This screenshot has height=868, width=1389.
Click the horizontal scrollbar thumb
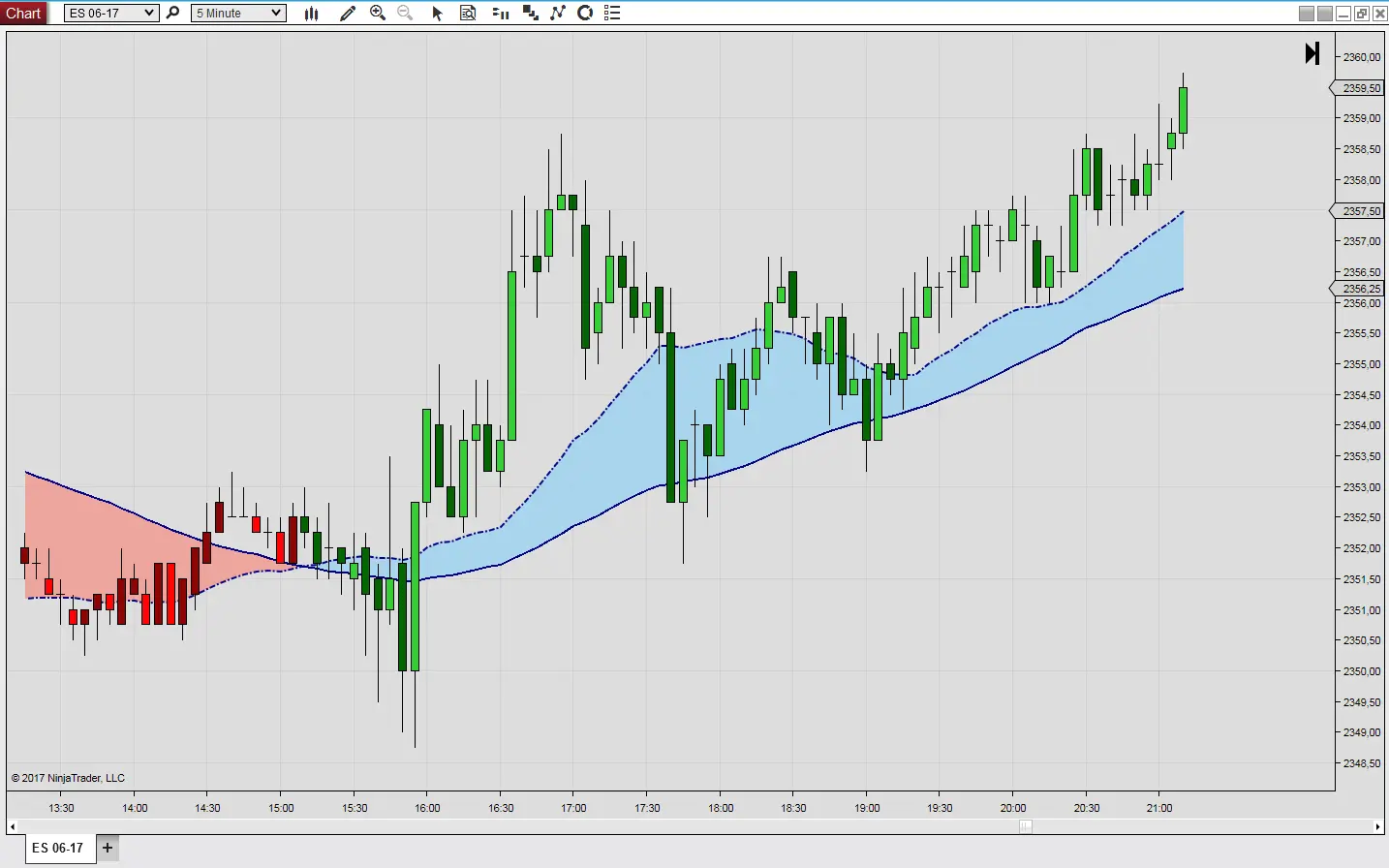1026,826
